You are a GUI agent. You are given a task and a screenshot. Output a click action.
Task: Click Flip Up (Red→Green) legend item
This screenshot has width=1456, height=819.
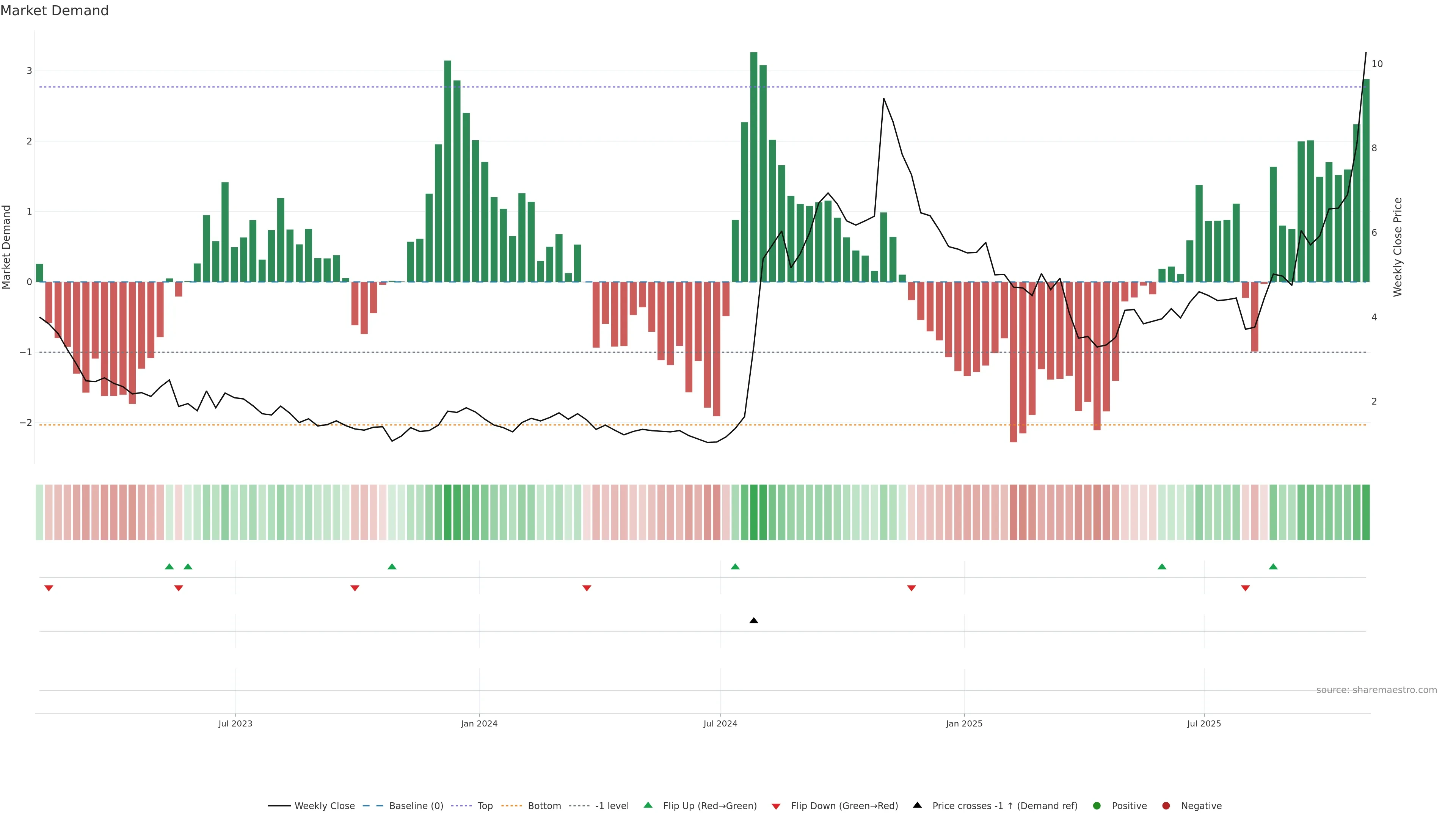pyautogui.click(x=709, y=806)
